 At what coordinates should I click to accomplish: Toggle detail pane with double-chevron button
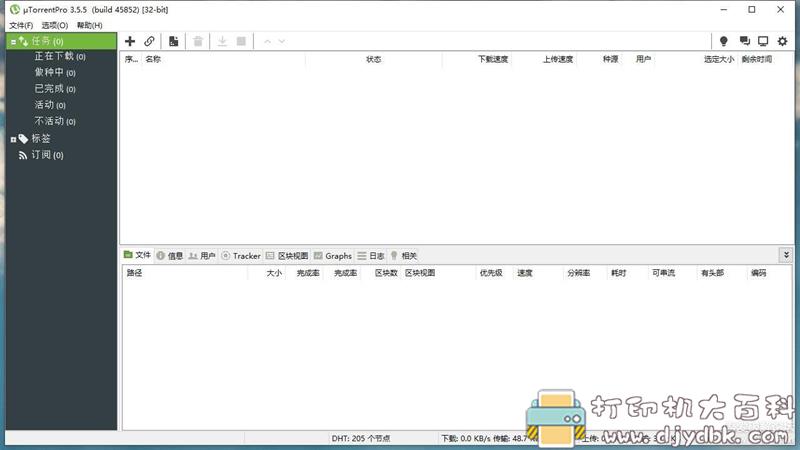pos(786,255)
